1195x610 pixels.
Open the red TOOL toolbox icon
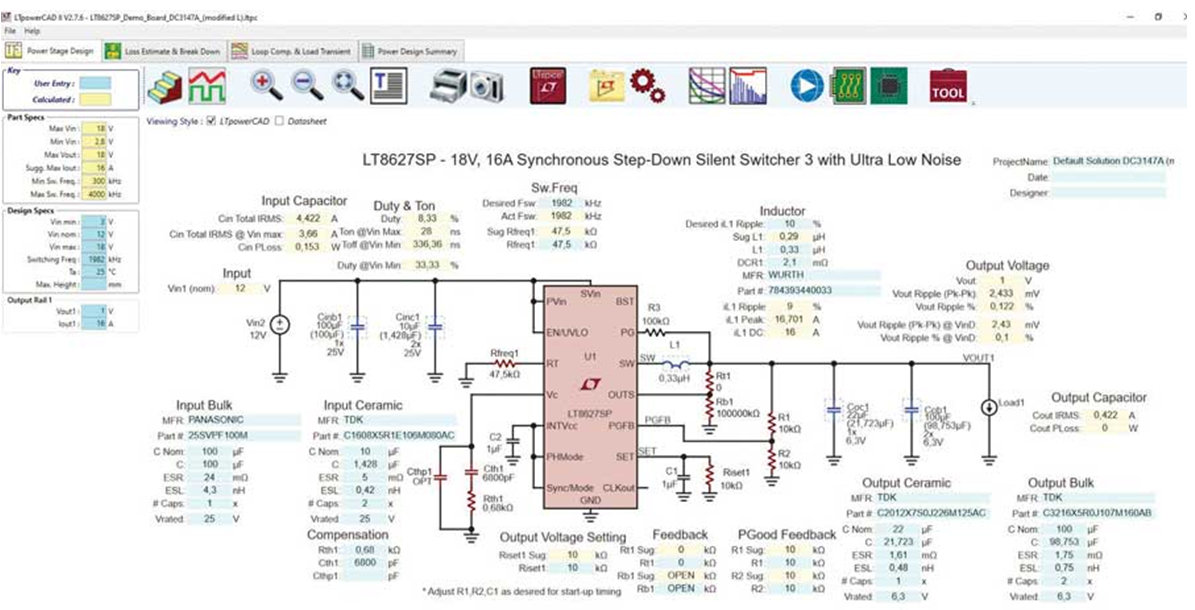pos(947,87)
